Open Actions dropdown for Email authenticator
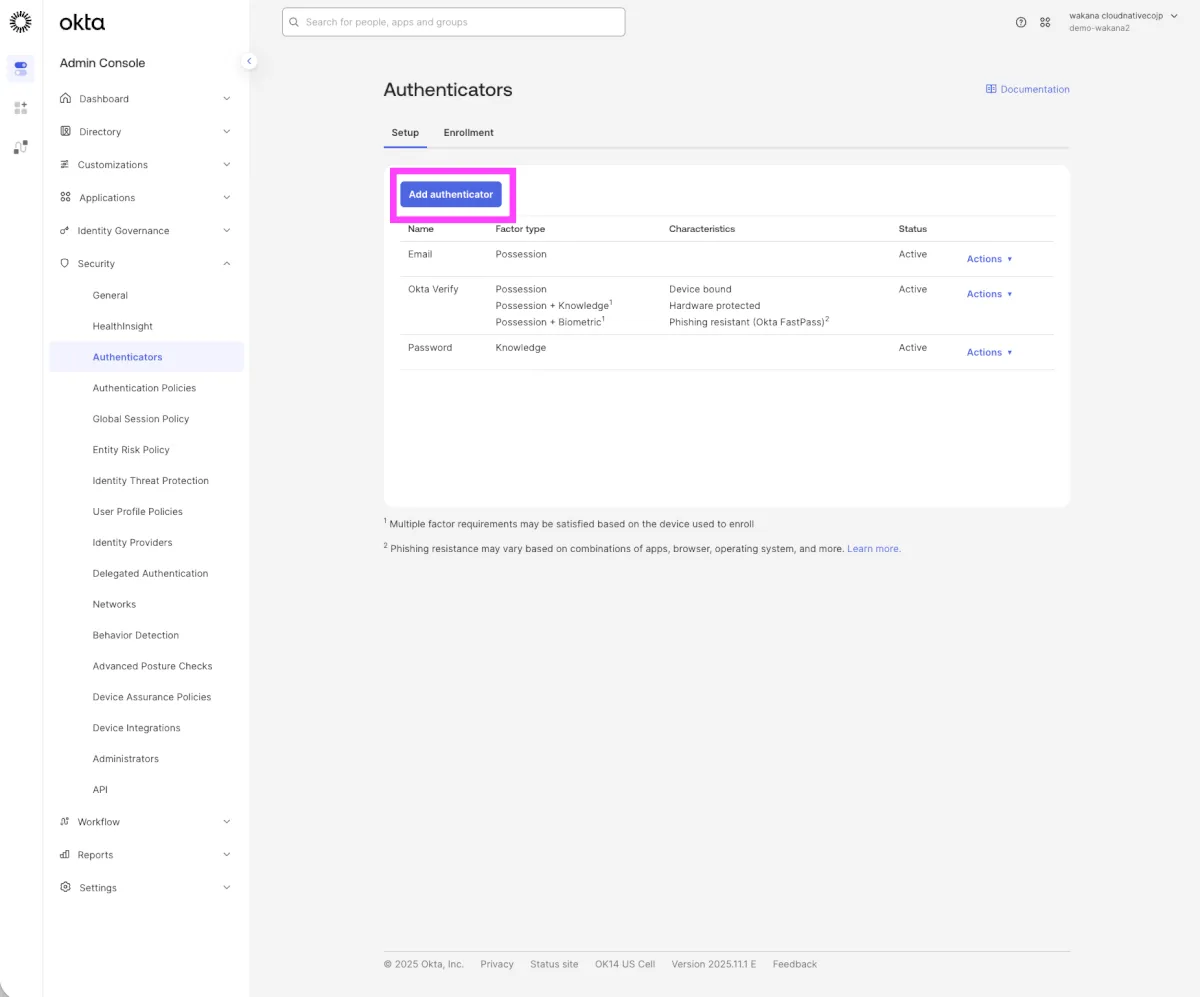Image resolution: width=1200 pixels, height=997 pixels. pos(989,259)
